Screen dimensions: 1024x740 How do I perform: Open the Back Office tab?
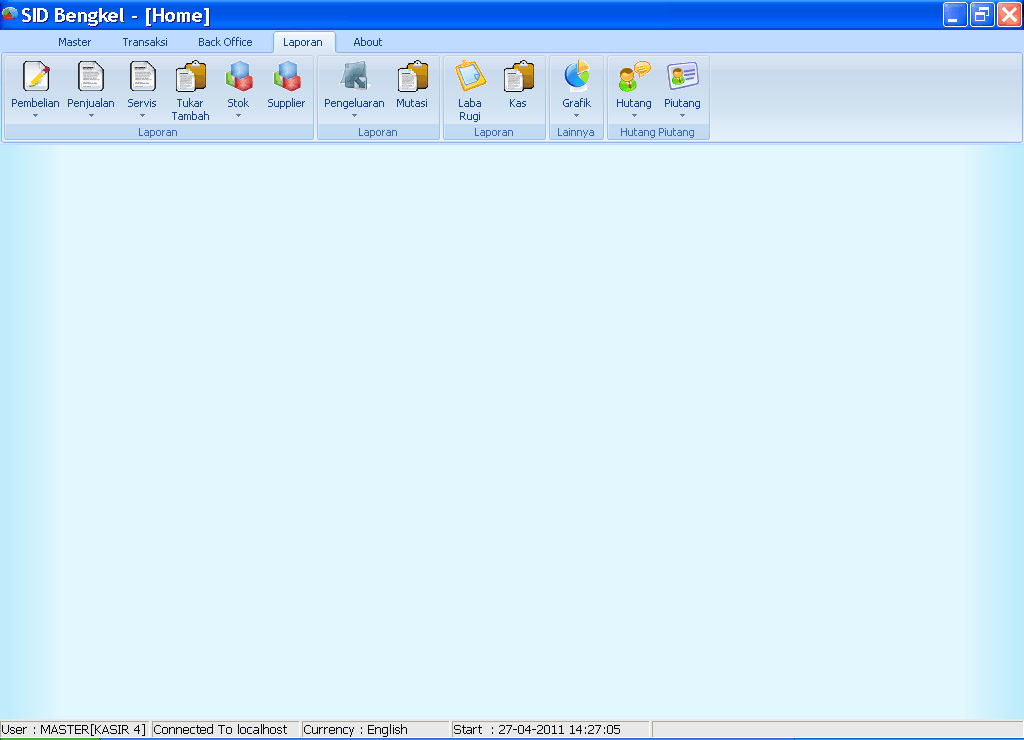(224, 42)
